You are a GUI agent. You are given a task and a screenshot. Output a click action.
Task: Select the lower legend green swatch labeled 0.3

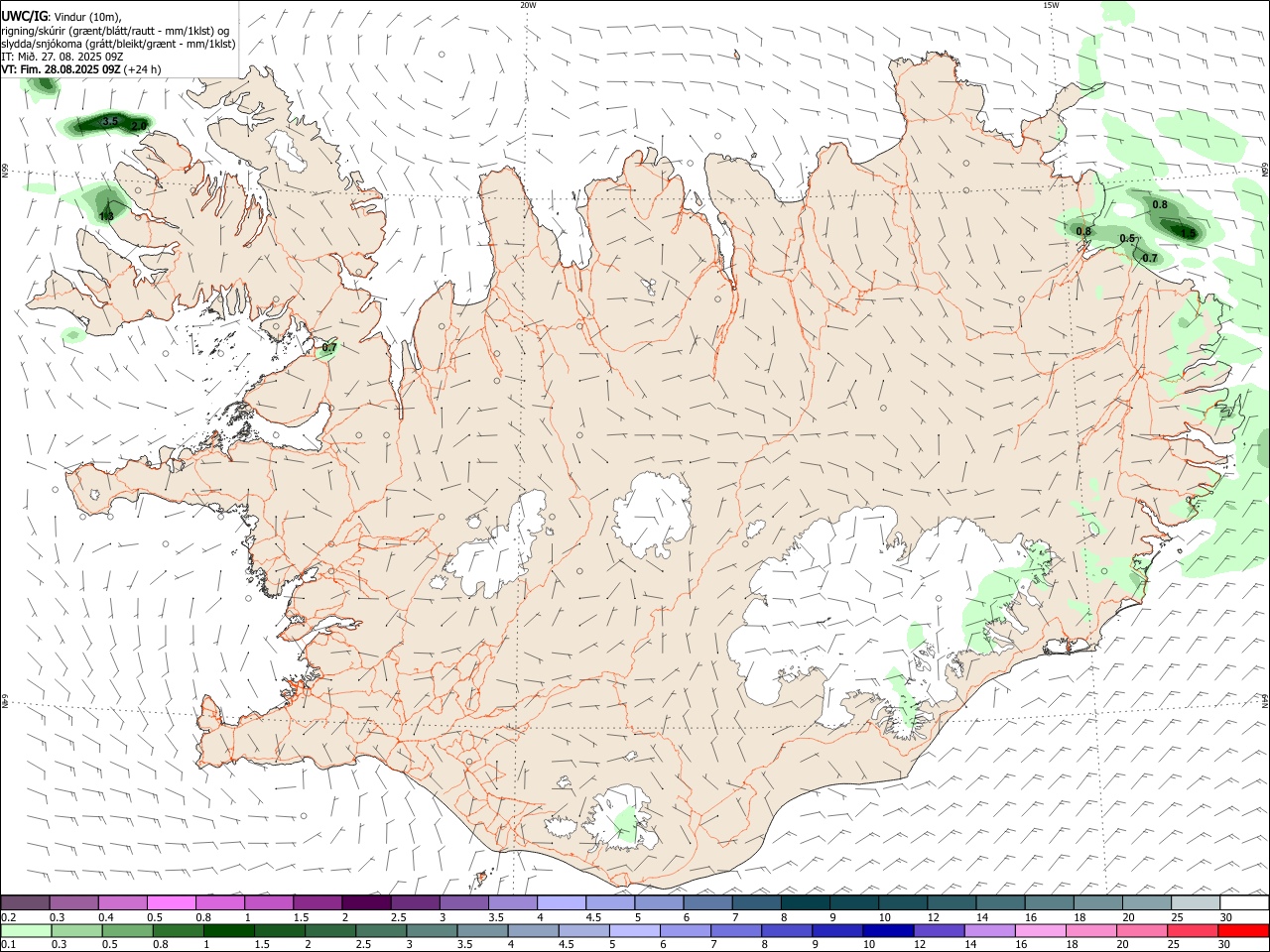[x=74, y=930]
